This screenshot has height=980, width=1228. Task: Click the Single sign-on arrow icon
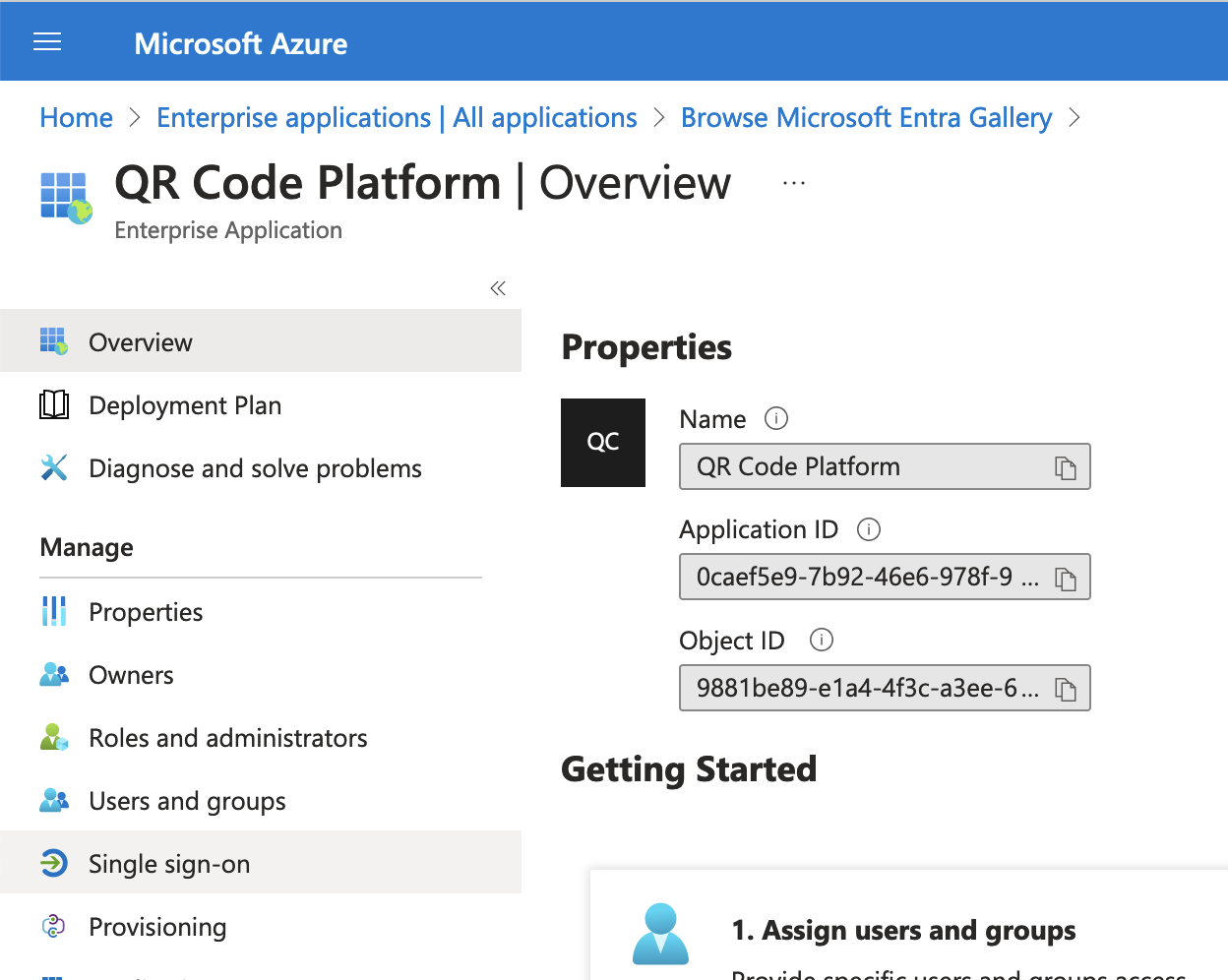[54, 863]
